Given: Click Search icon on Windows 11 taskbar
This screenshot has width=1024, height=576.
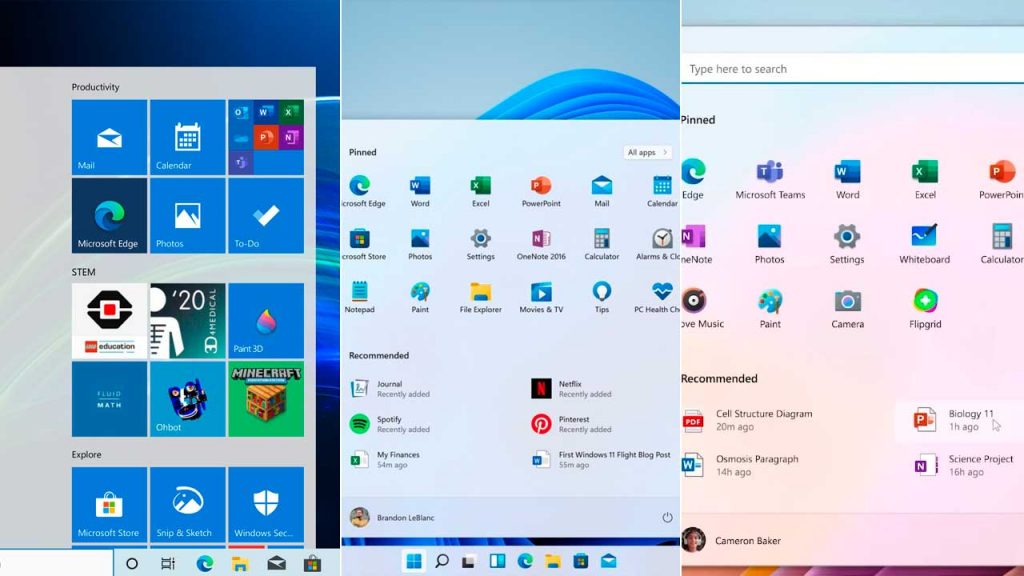Looking at the screenshot, I should coord(442,561).
